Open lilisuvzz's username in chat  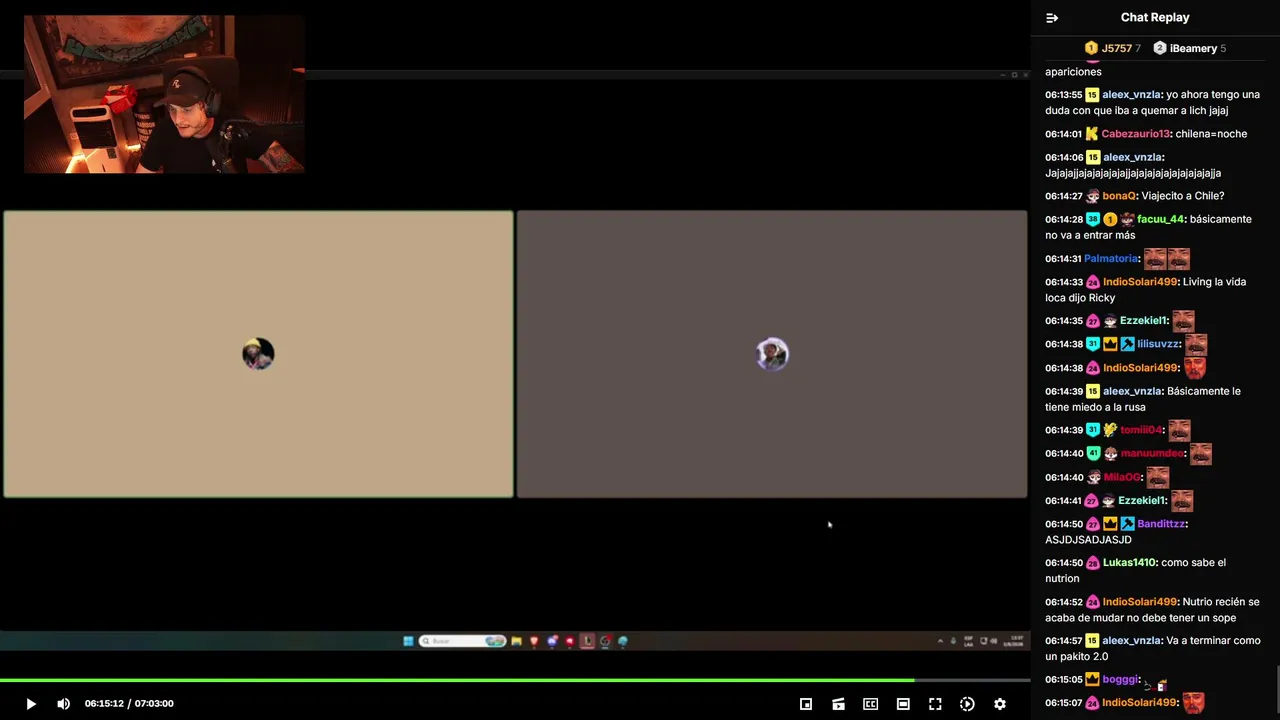1159,344
